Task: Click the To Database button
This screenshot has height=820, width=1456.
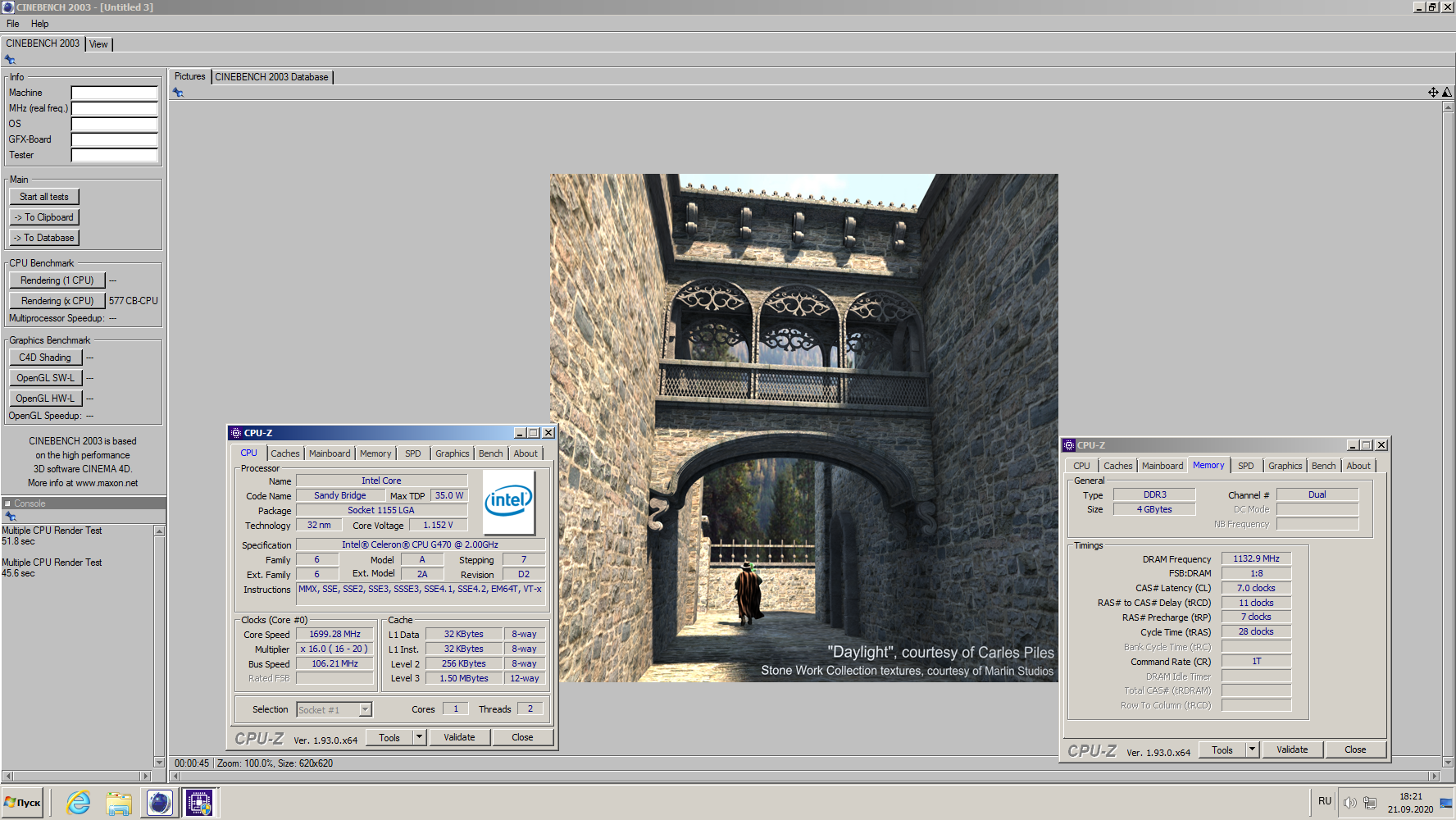Action: [44, 238]
